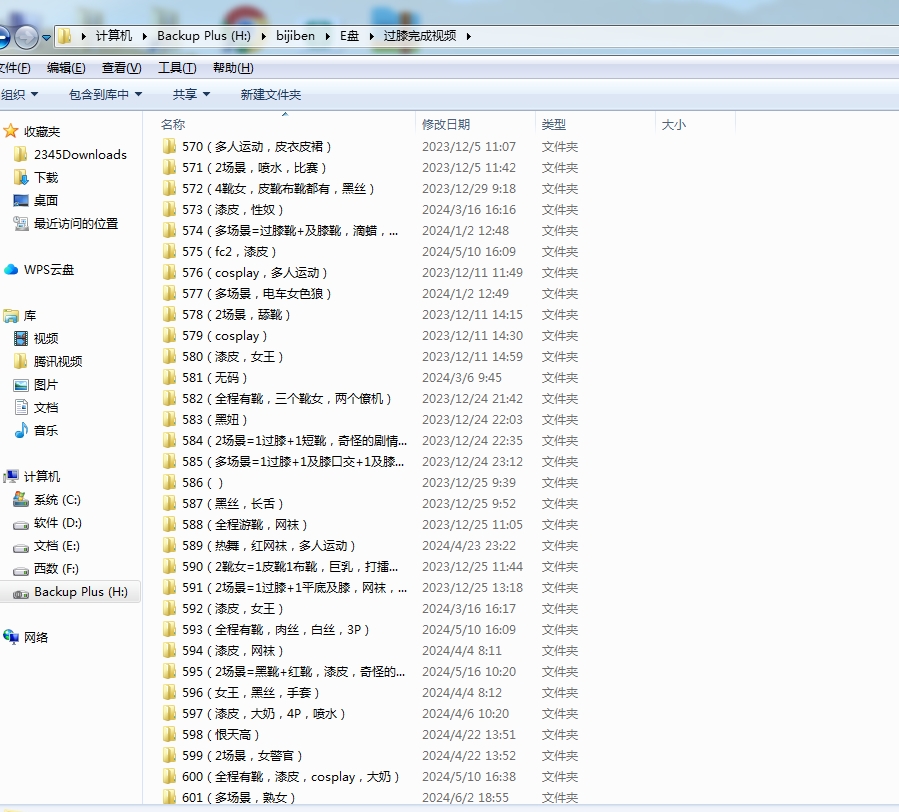The height and width of the screenshot is (812, 899).
Task: Click the 新建文件夹 button
Action: pos(270,94)
